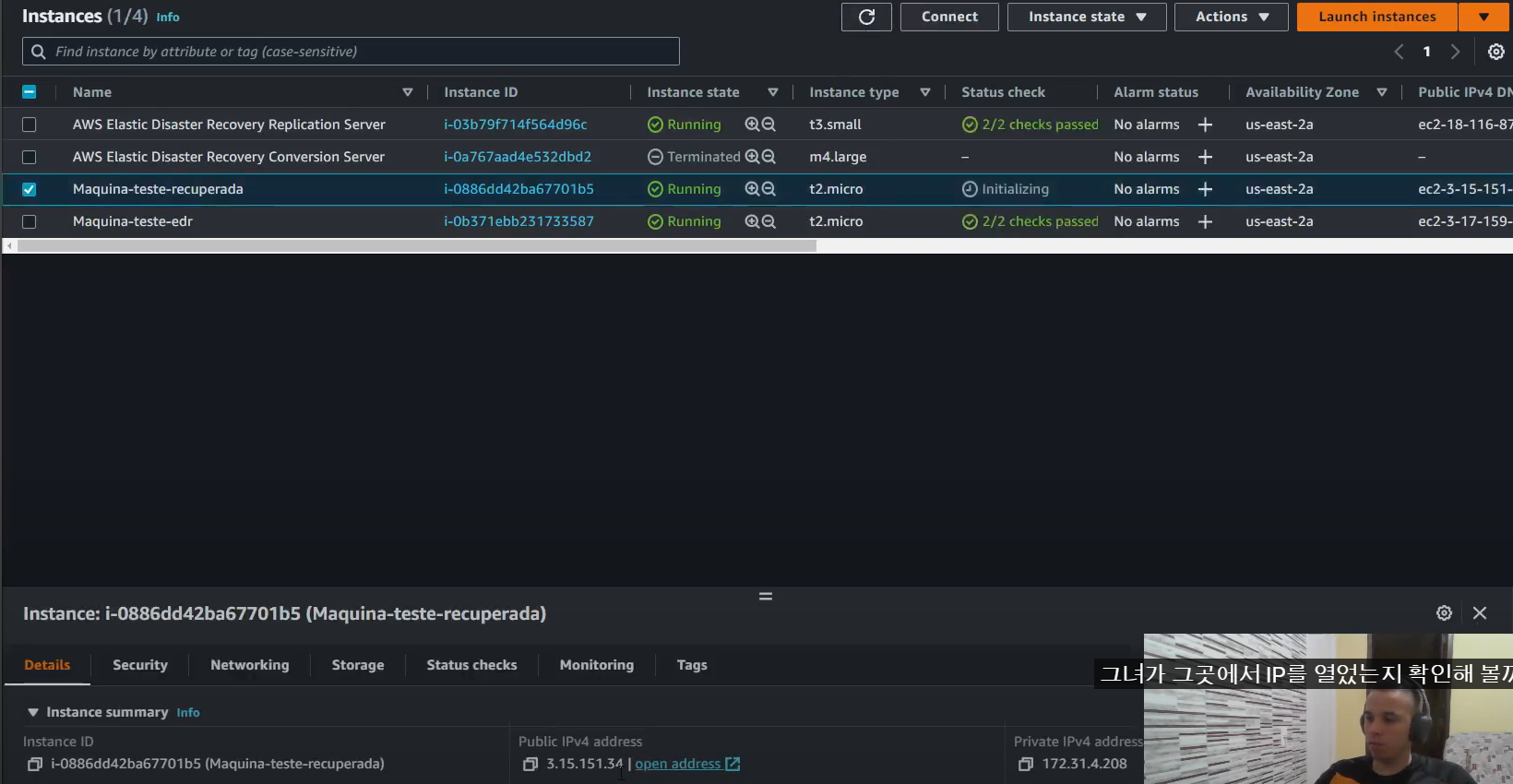This screenshot has height=784, width=1513.
Task: Select the Conversion Server instance checkbox
Action: 30,157
